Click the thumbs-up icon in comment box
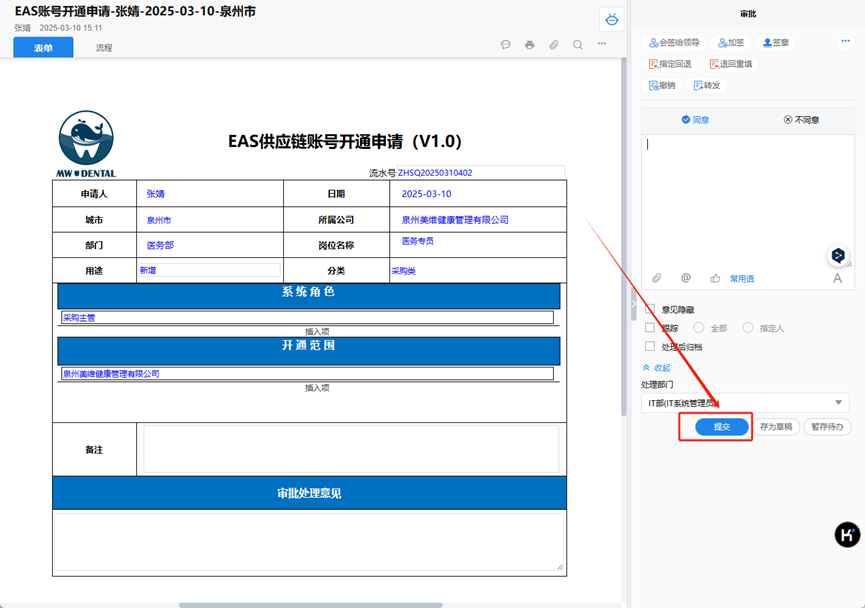This screenshot has height=608, width=865. coord(715,278)
